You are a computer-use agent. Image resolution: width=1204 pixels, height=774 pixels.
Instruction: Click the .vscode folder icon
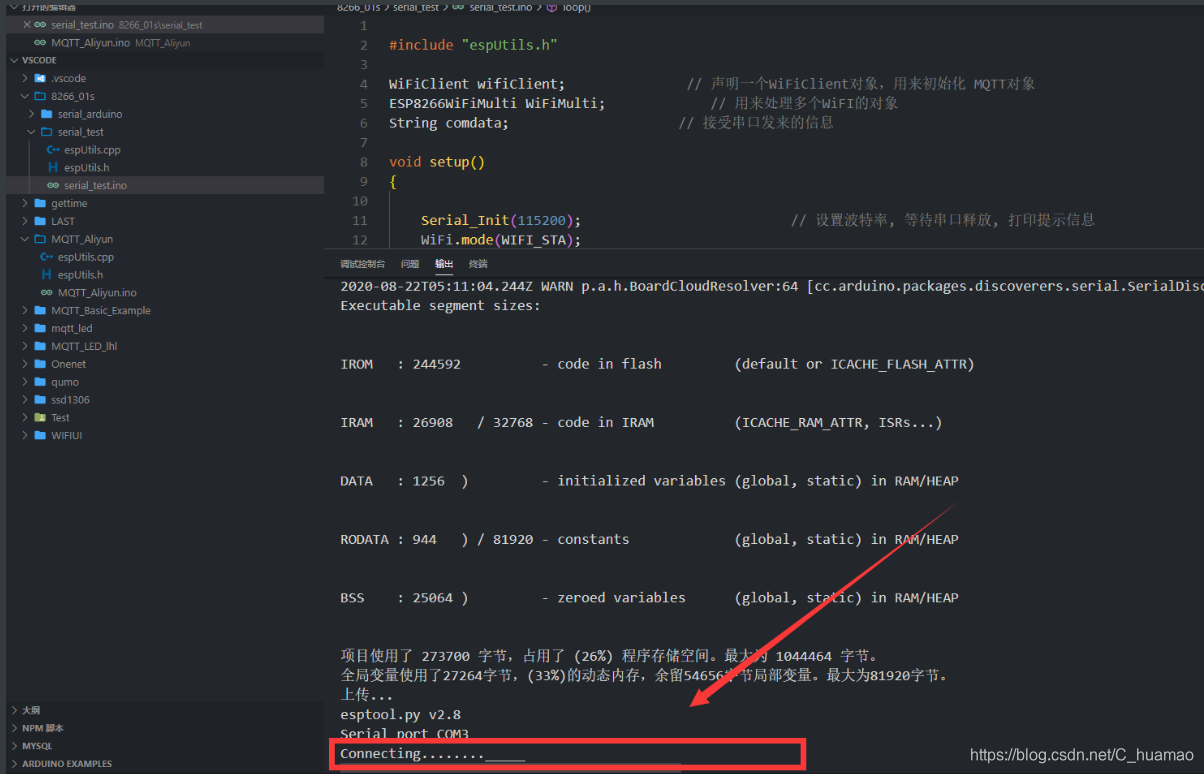click(x=40, y=78)
